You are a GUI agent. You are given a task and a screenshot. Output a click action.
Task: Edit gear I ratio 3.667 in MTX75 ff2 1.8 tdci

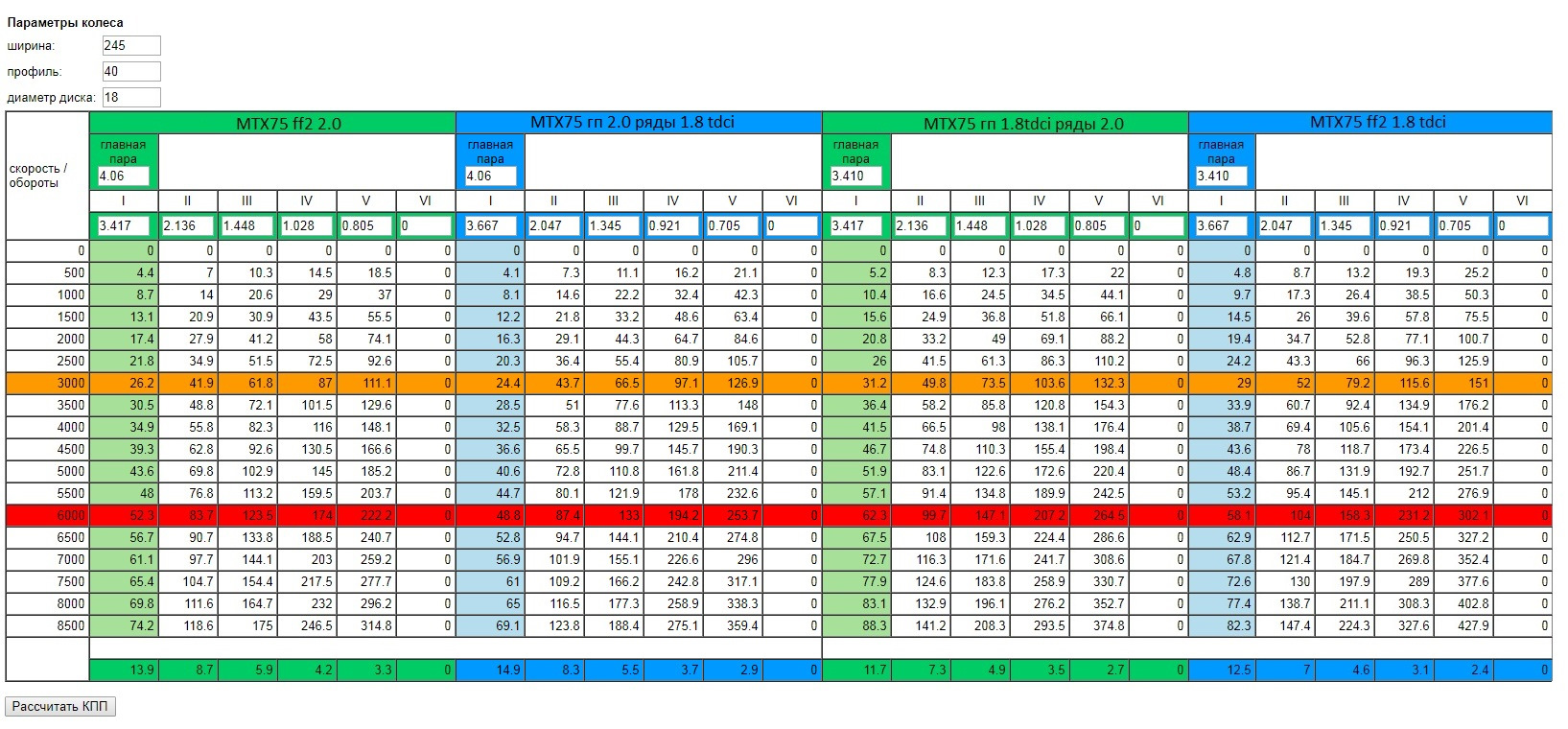1222,226
